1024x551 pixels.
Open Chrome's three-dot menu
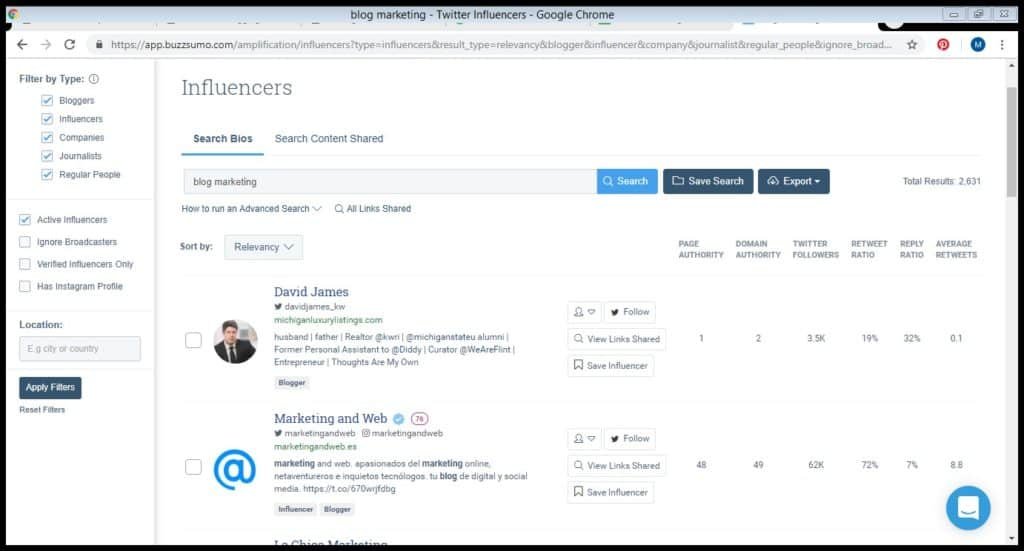pyautogui.click(x=1002, y=44)
